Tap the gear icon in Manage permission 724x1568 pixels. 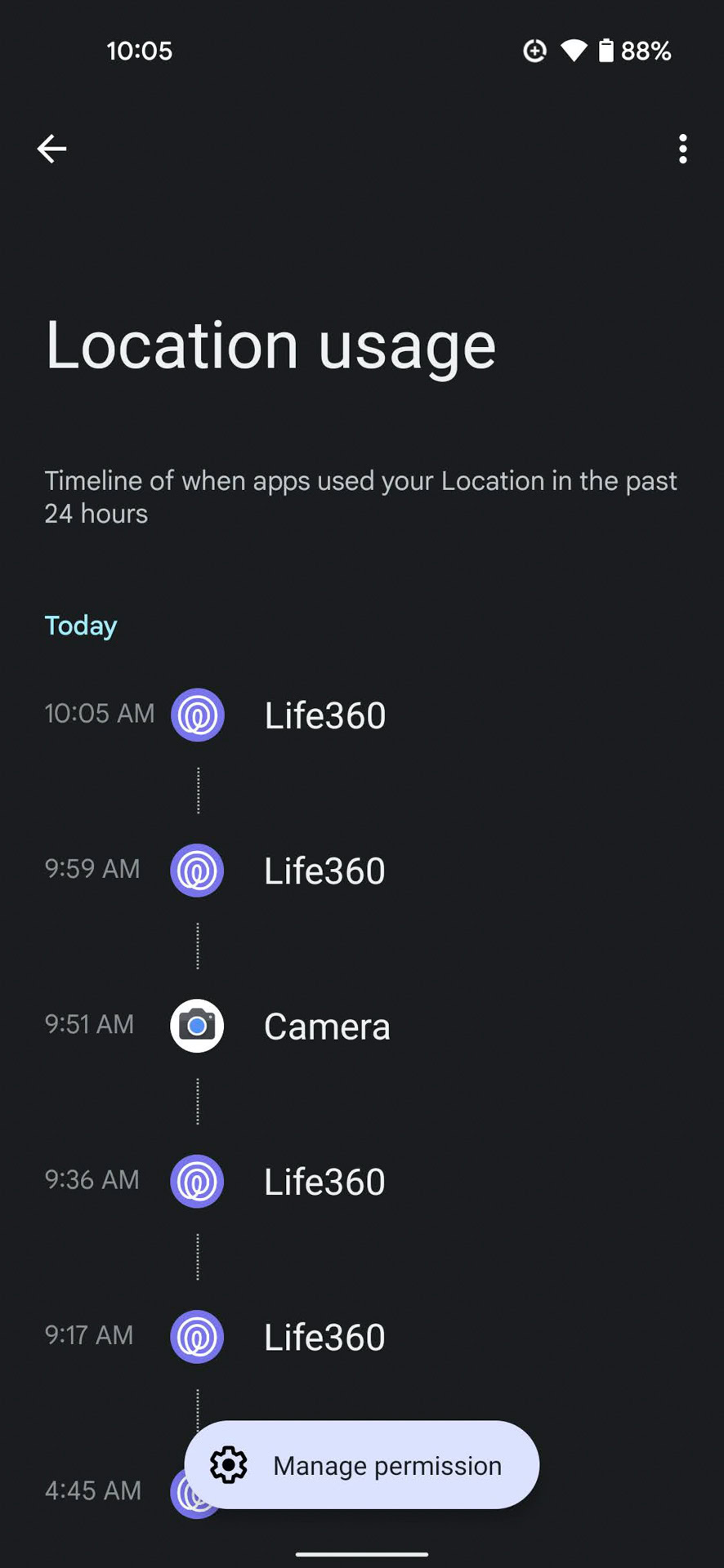click(x=229, y=1465)
